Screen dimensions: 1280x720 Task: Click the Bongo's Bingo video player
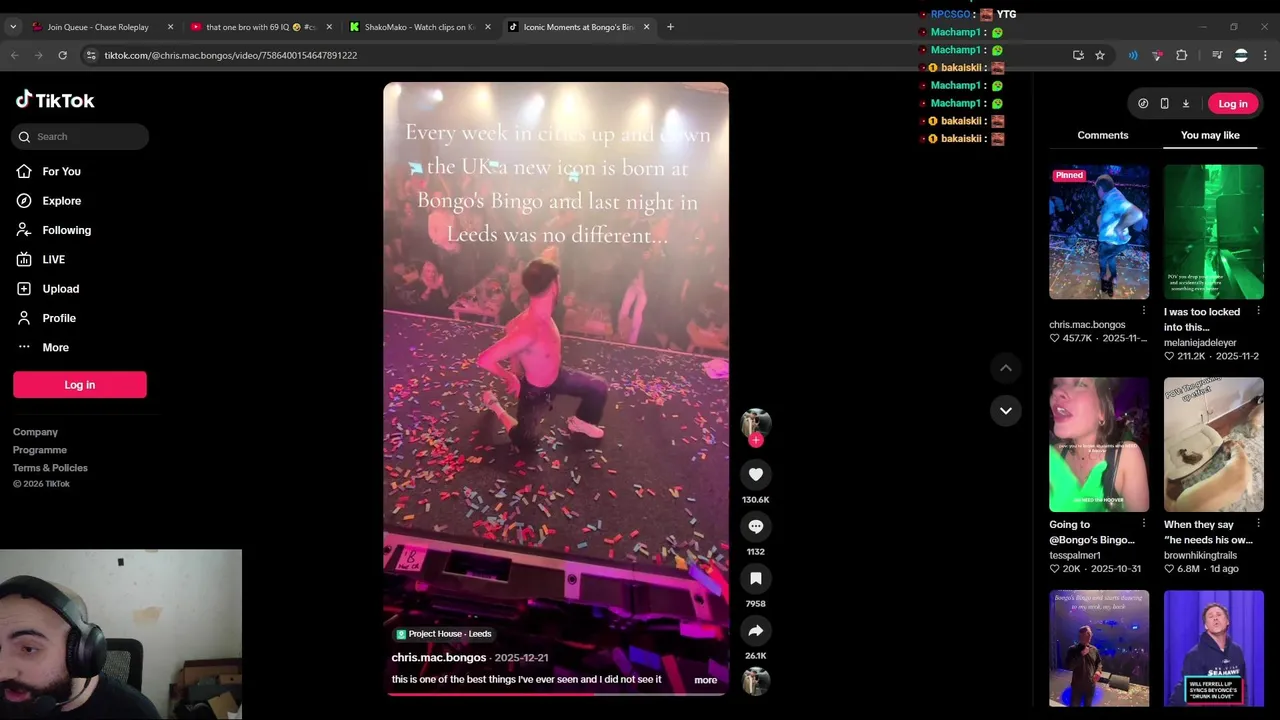click(x=556, y=388)
